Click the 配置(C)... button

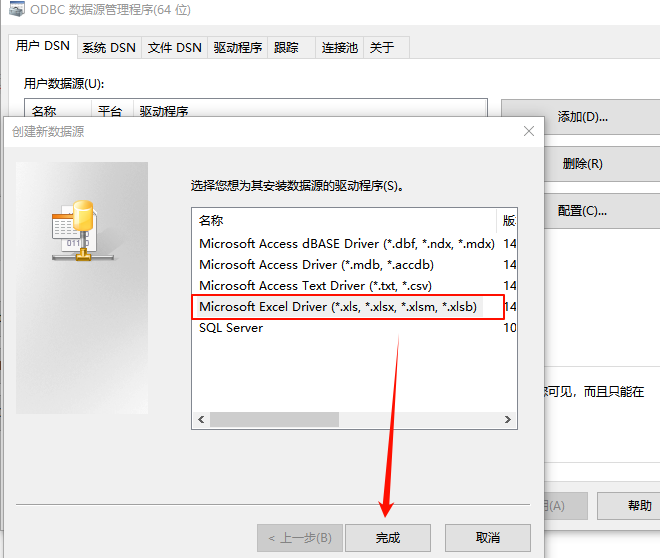[x=582, y=211]
